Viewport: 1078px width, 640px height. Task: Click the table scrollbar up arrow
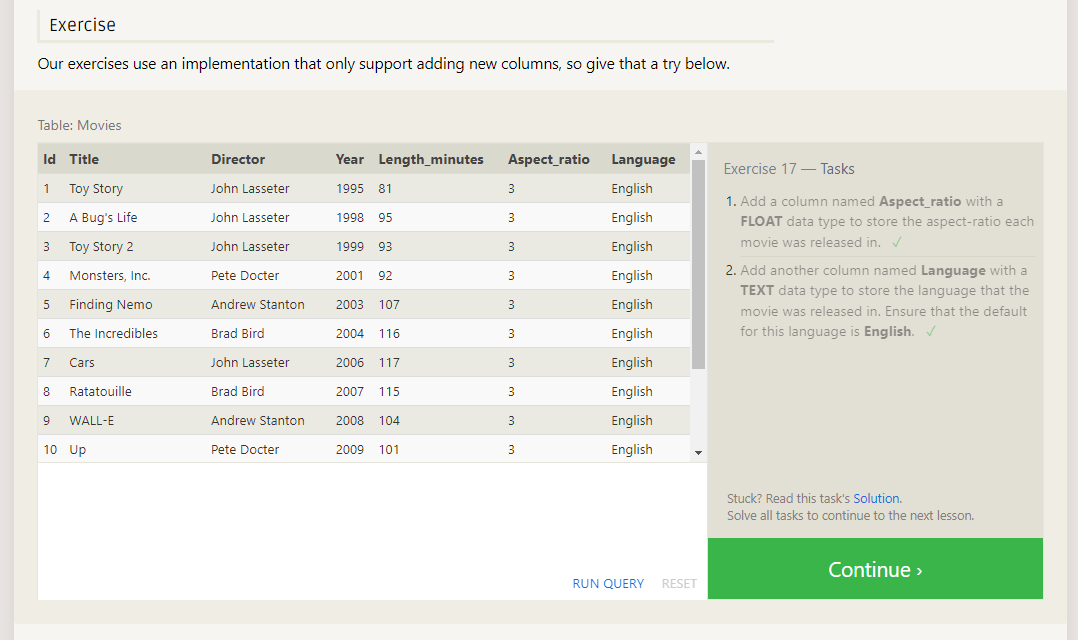click(x=698, y=152)
